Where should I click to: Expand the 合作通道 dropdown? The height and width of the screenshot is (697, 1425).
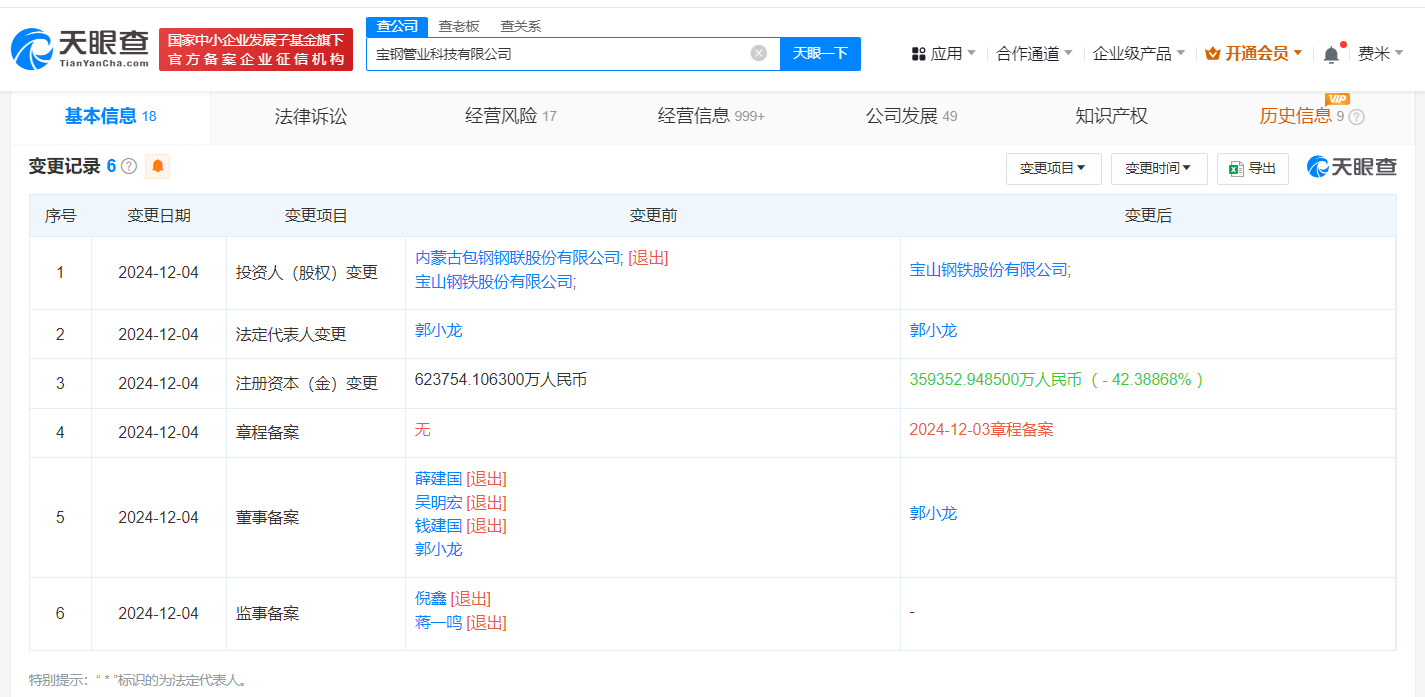tap(1034, 54)
